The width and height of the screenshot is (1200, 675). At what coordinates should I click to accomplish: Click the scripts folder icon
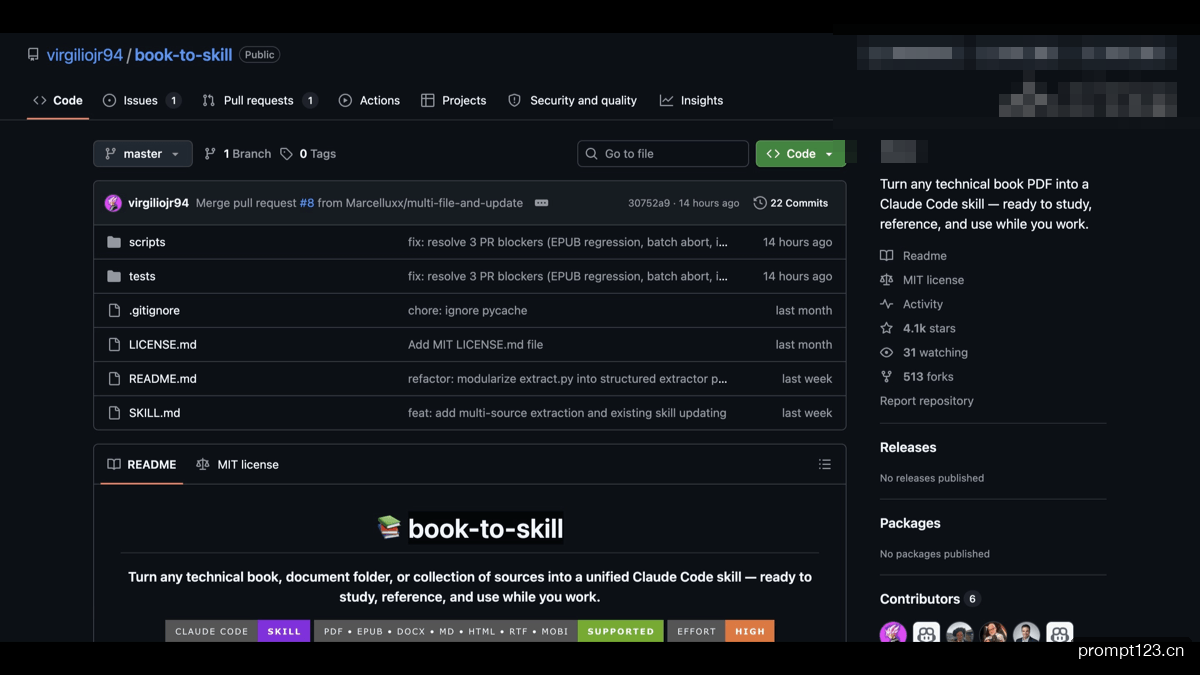click(x=114, y=242)
